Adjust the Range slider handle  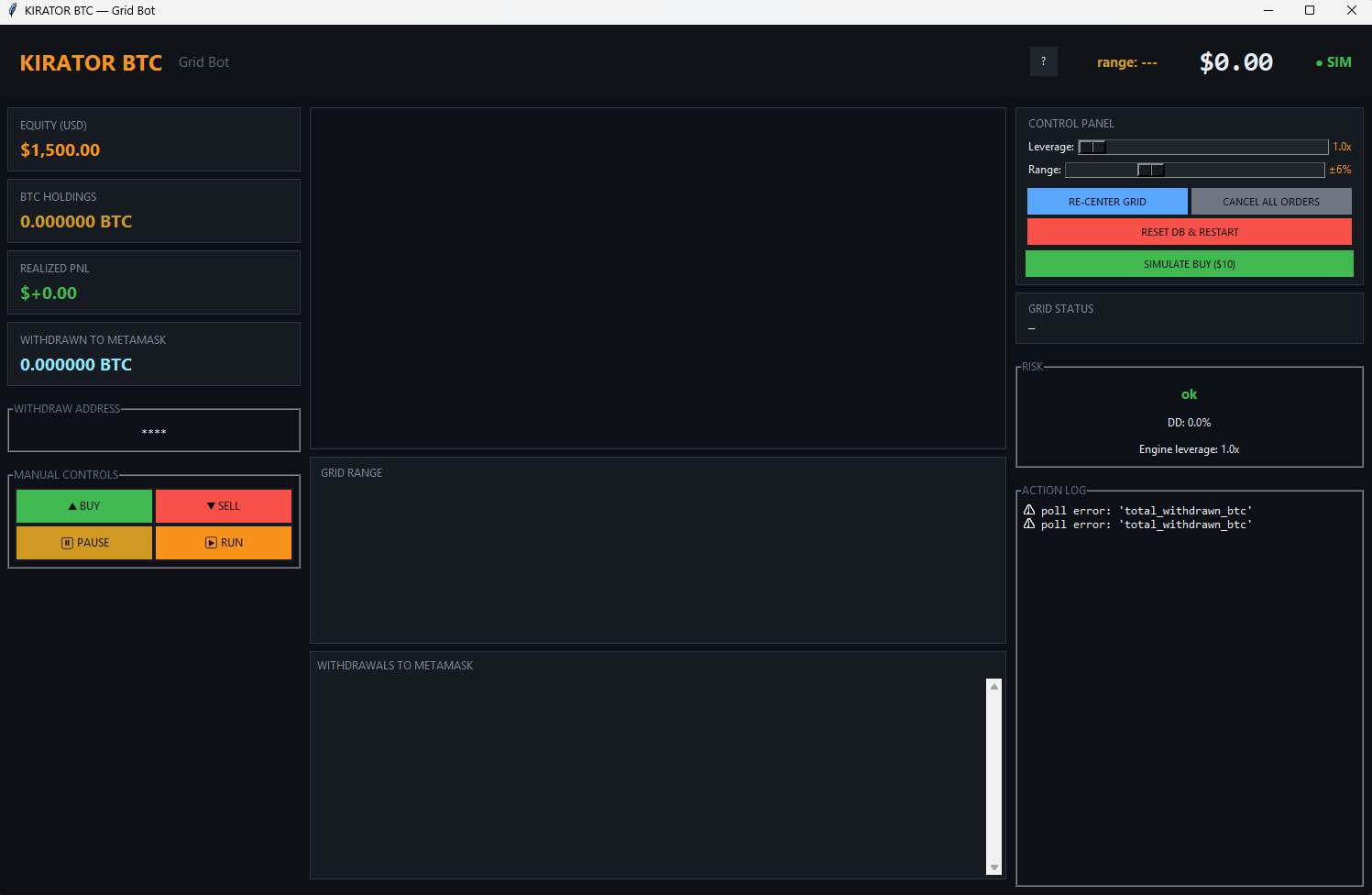coord(1151,170)
